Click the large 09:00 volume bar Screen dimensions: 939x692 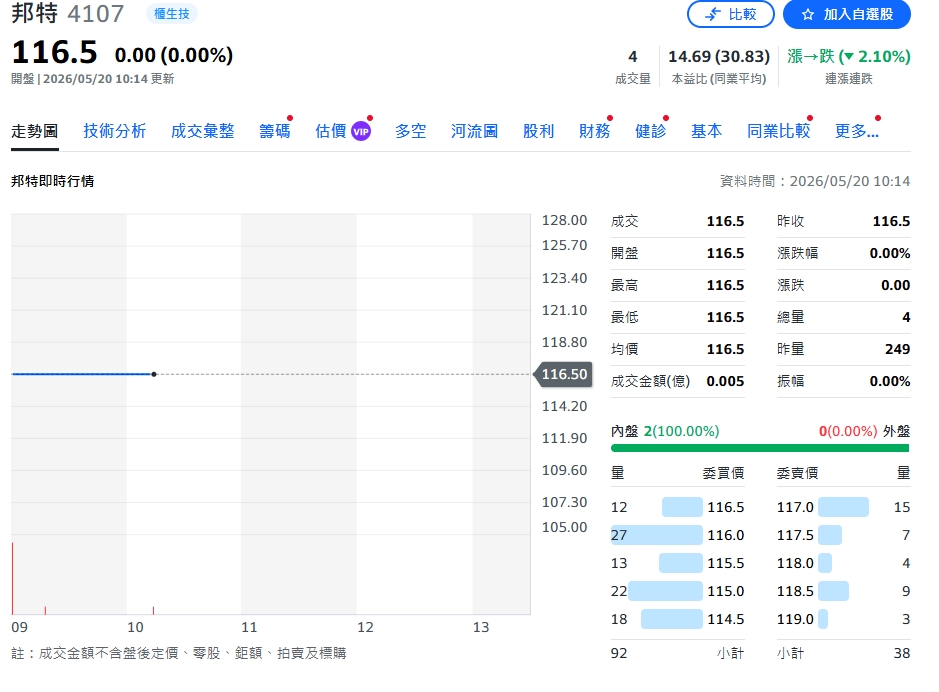click(13, 578)
